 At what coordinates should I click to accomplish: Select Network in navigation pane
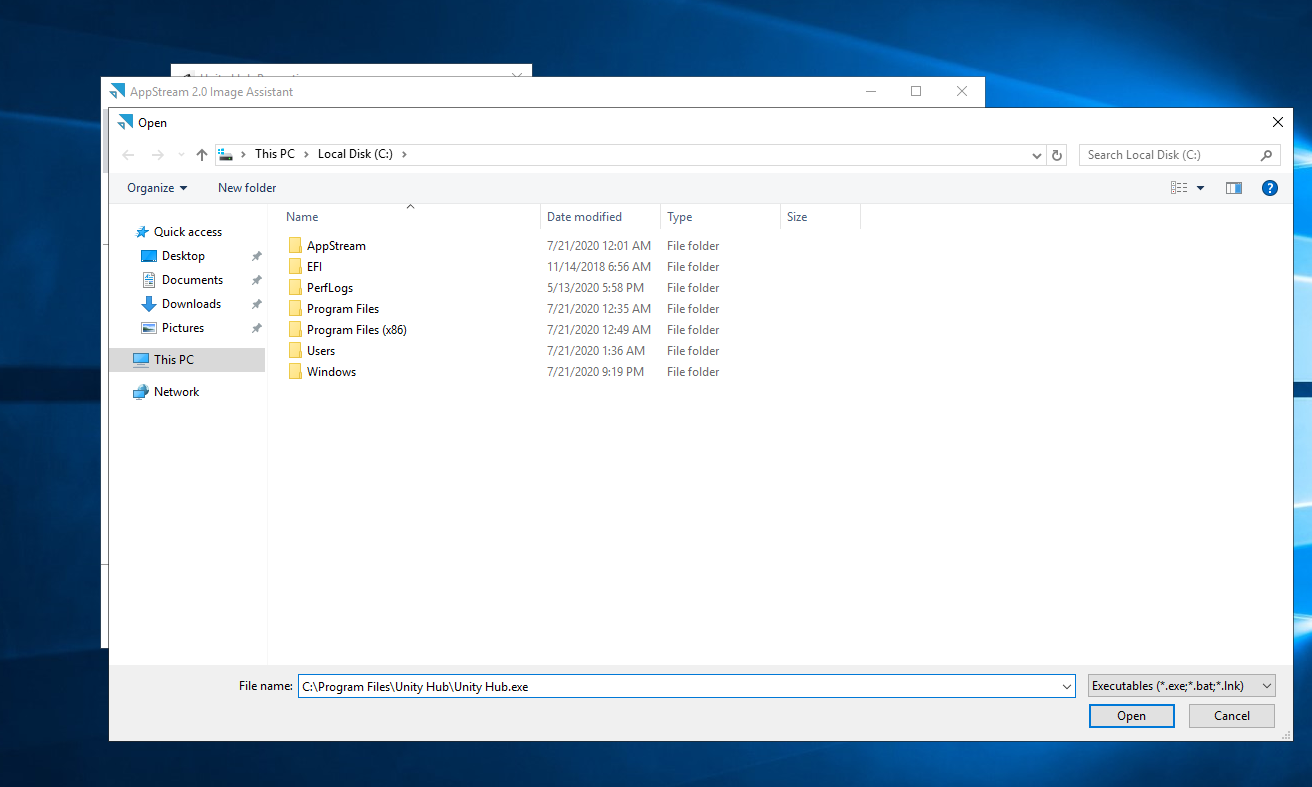(176, 392)
